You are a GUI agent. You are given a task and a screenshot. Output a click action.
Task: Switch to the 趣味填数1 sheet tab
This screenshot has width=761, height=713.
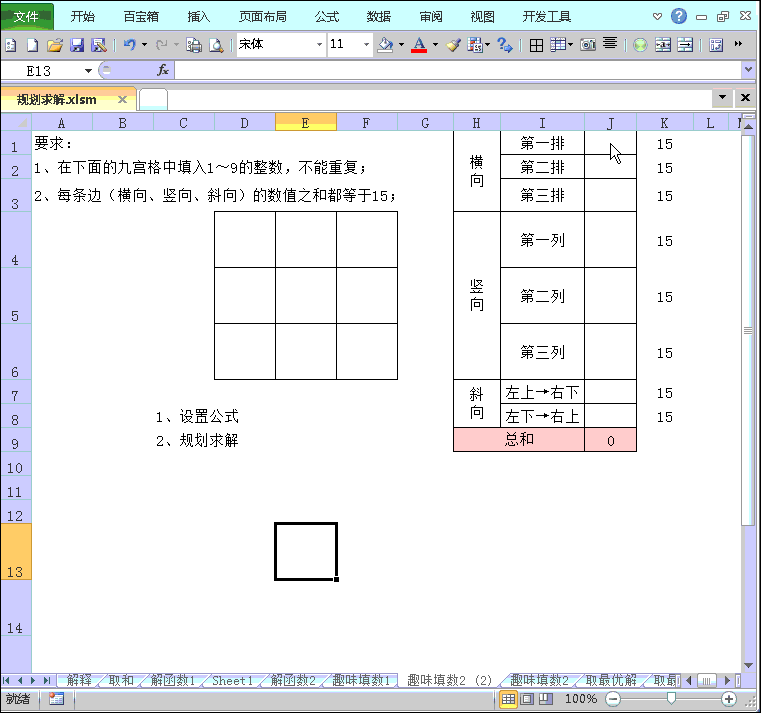(361, 680)
